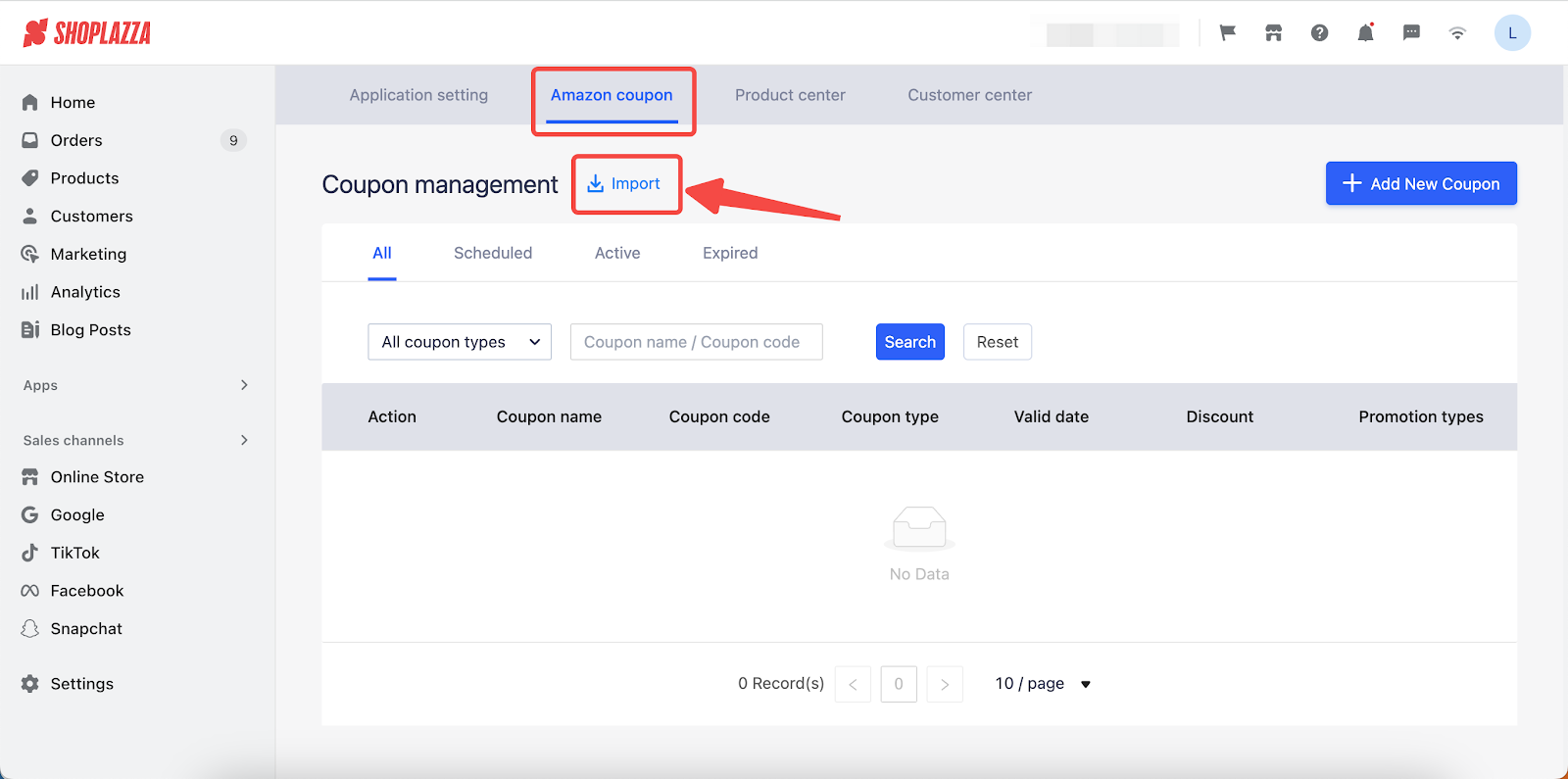1568x779 pixels.
Task: Click the Online Store shop icon
Action: coord(30,477)
